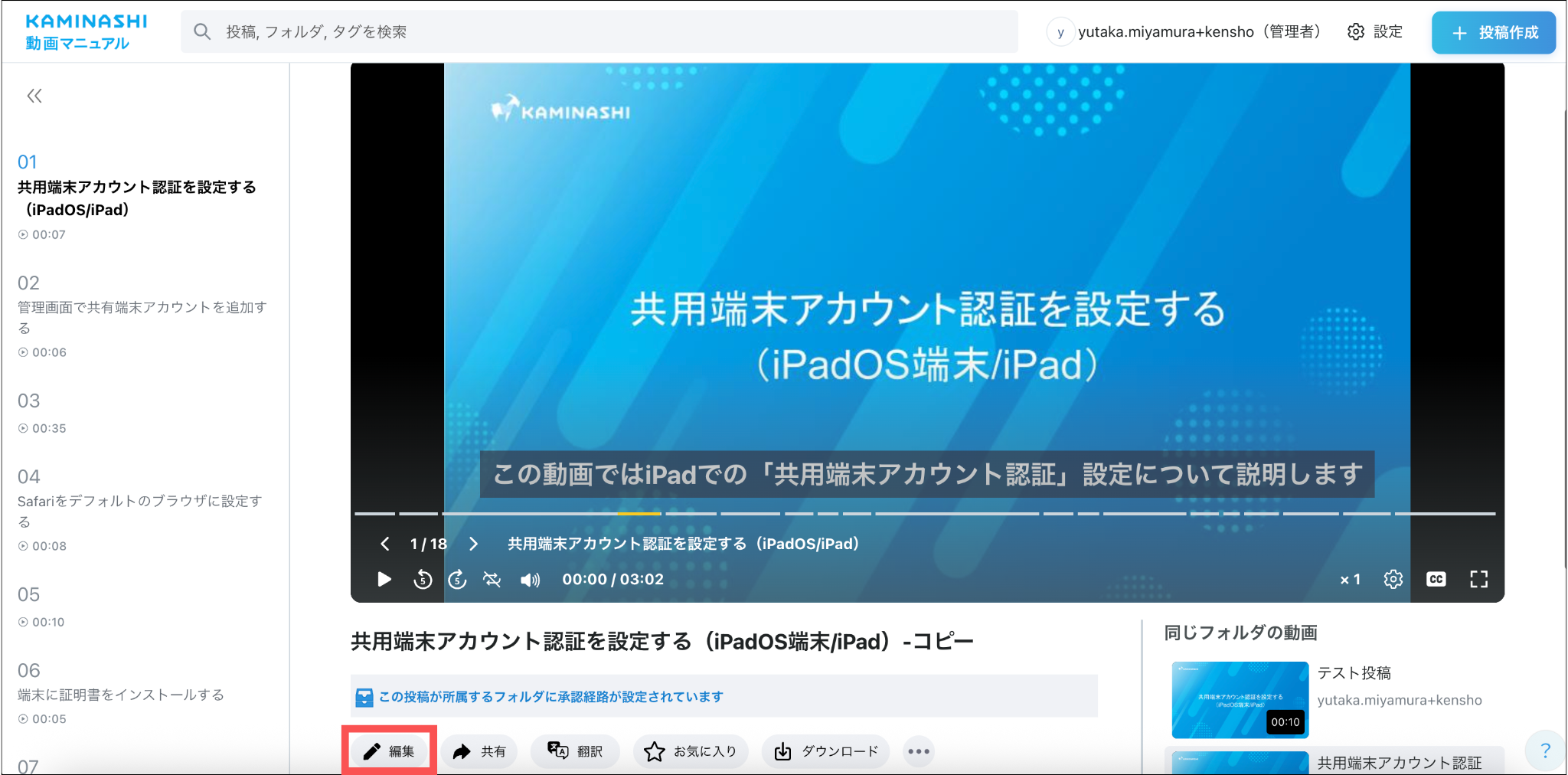Screen dimensions: 1568x775
Task: Add to favorites with お気に入り
Action: tap(690, 751)
